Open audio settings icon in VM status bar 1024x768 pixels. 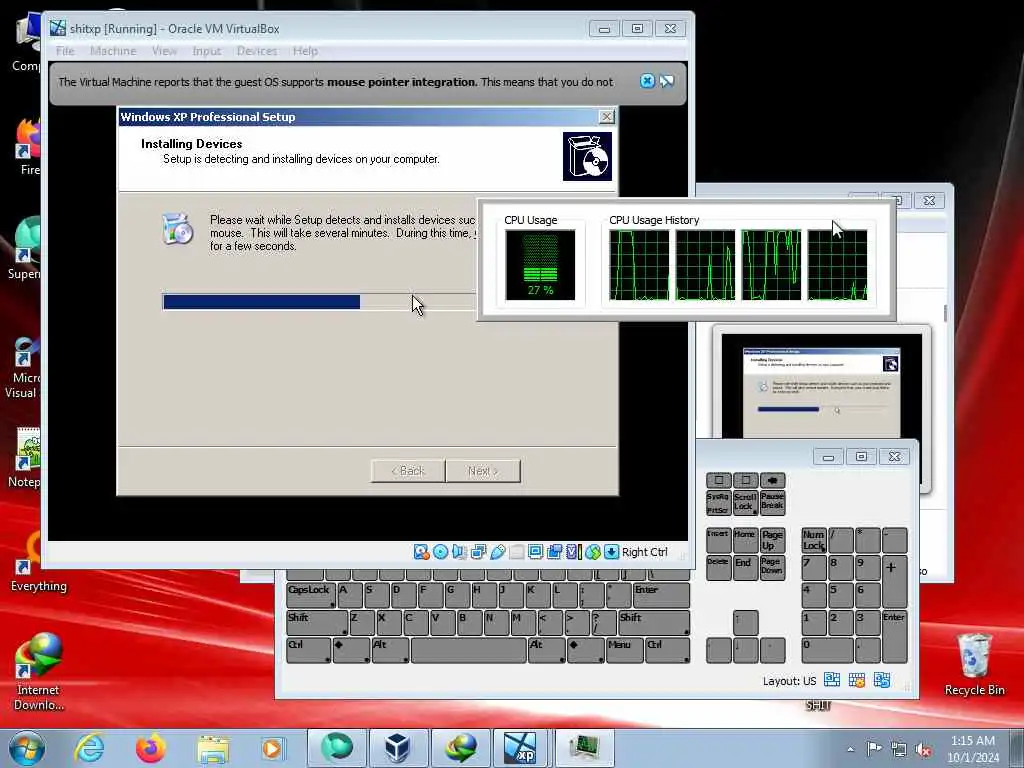coord(459,552)
